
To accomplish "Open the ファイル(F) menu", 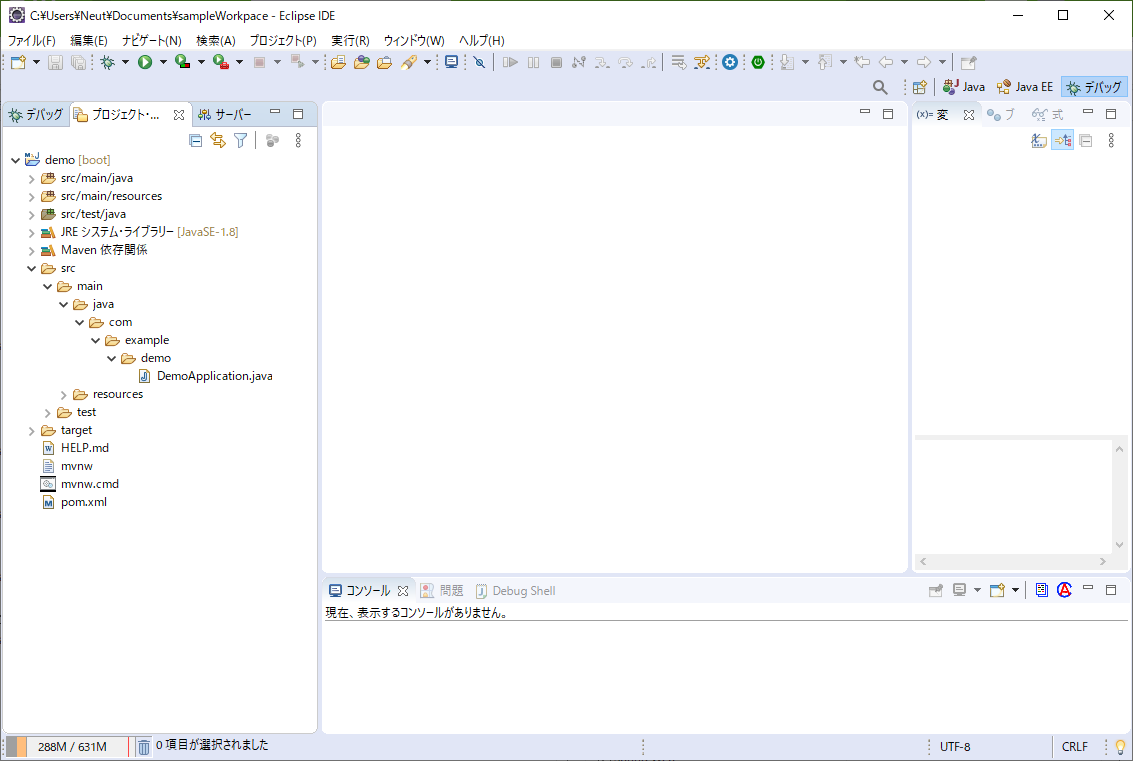I will tap(31, 40).
